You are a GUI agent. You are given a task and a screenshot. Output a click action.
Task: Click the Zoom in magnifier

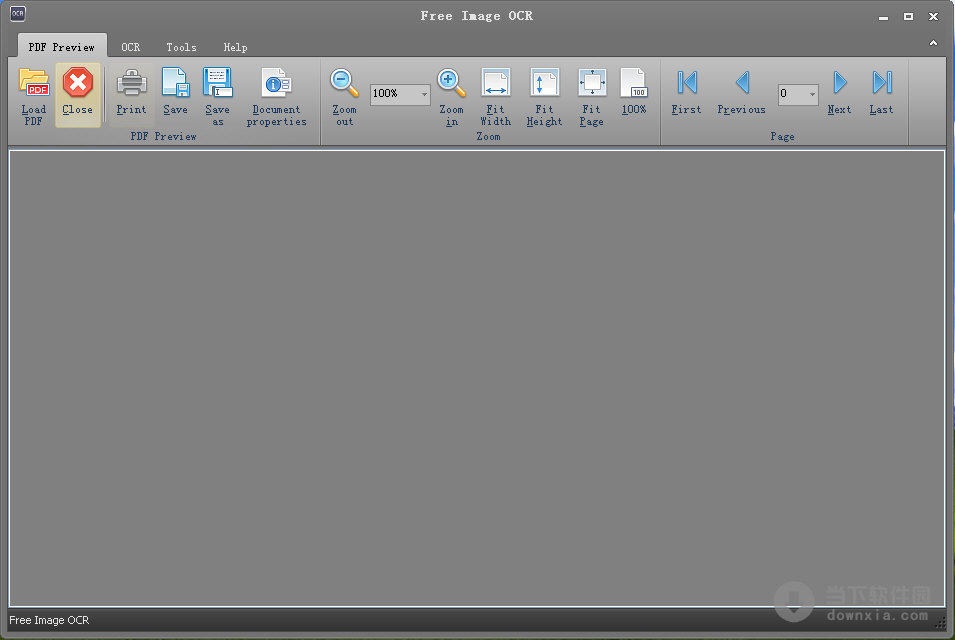[451, 83]
